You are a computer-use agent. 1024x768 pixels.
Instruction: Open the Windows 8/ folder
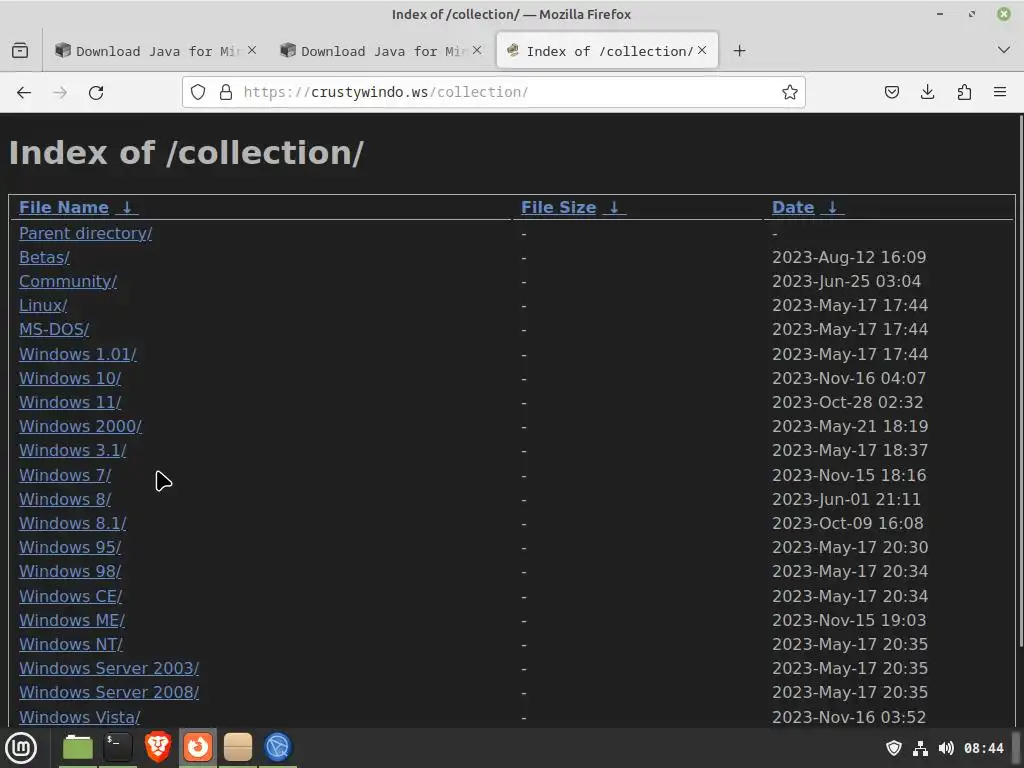(x=65, y=500)
